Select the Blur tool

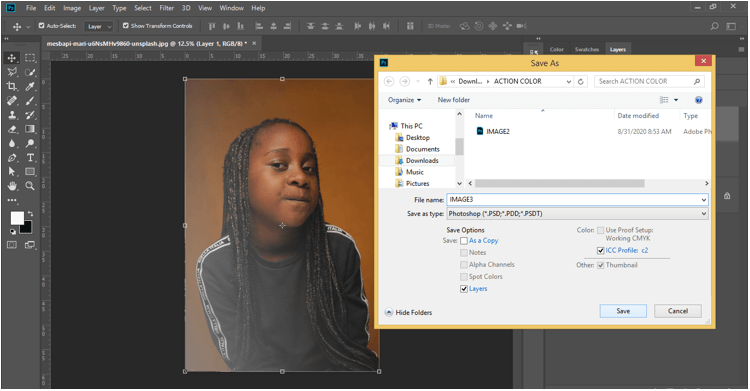click(x=12, y=143)
